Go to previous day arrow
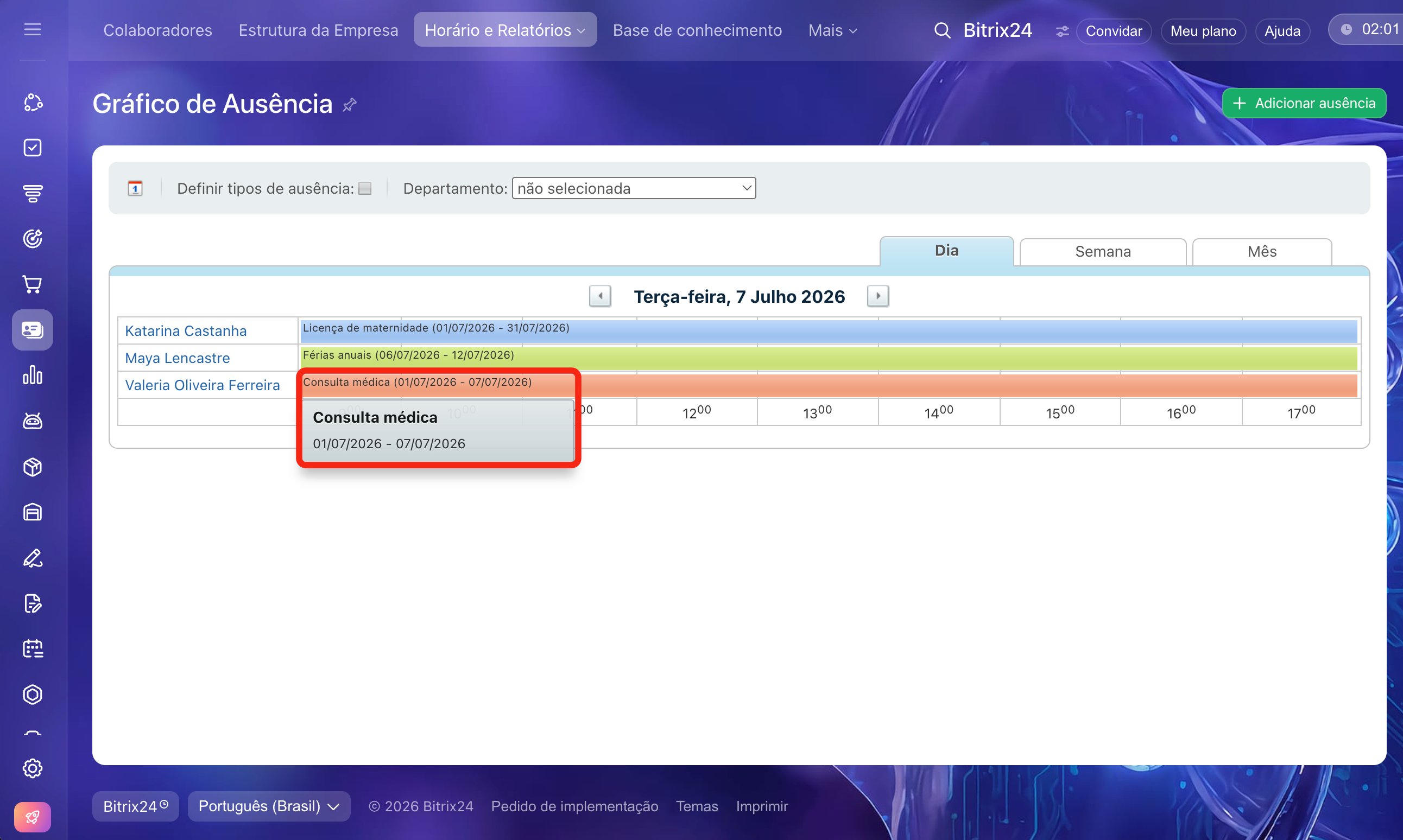 [x=599, y=296]
